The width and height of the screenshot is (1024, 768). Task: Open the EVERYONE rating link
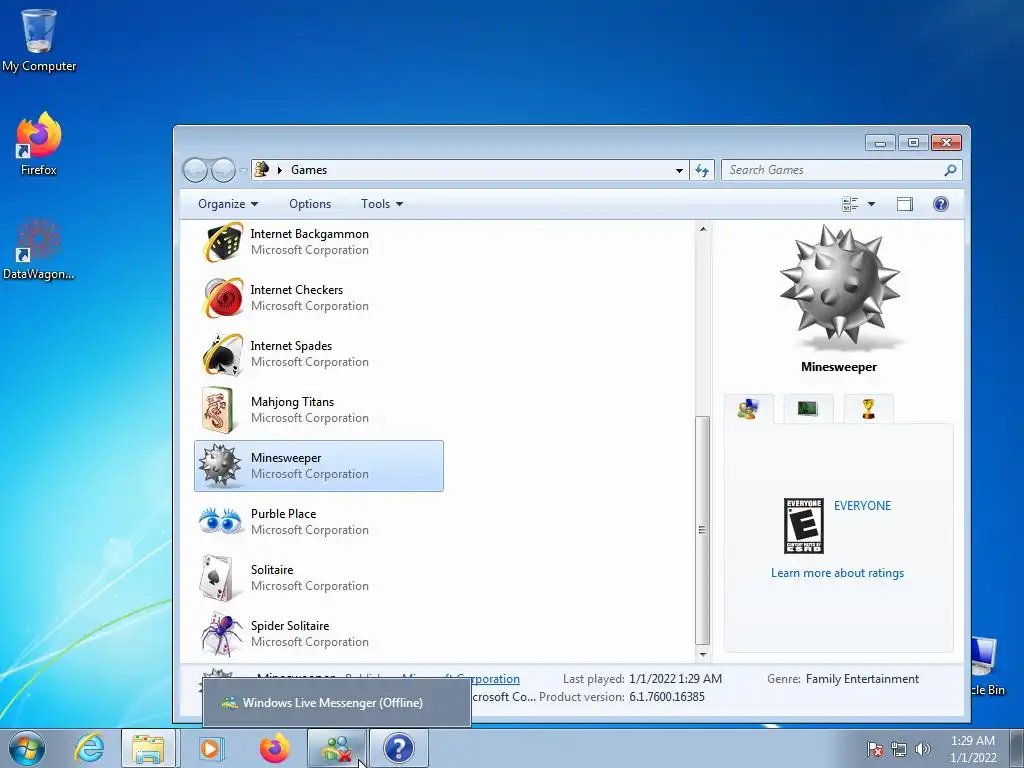tap(862, 505)
